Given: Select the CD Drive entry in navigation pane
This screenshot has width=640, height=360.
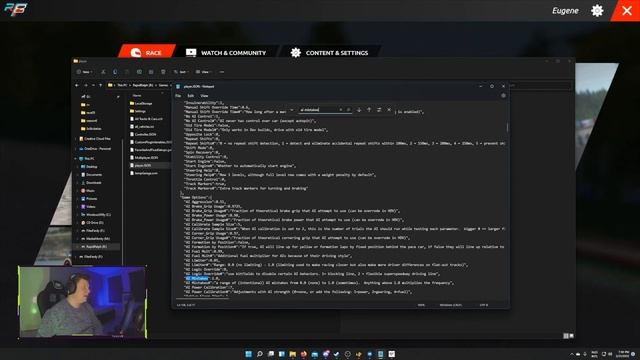Looking at the screenshot, I should (92, 222).
